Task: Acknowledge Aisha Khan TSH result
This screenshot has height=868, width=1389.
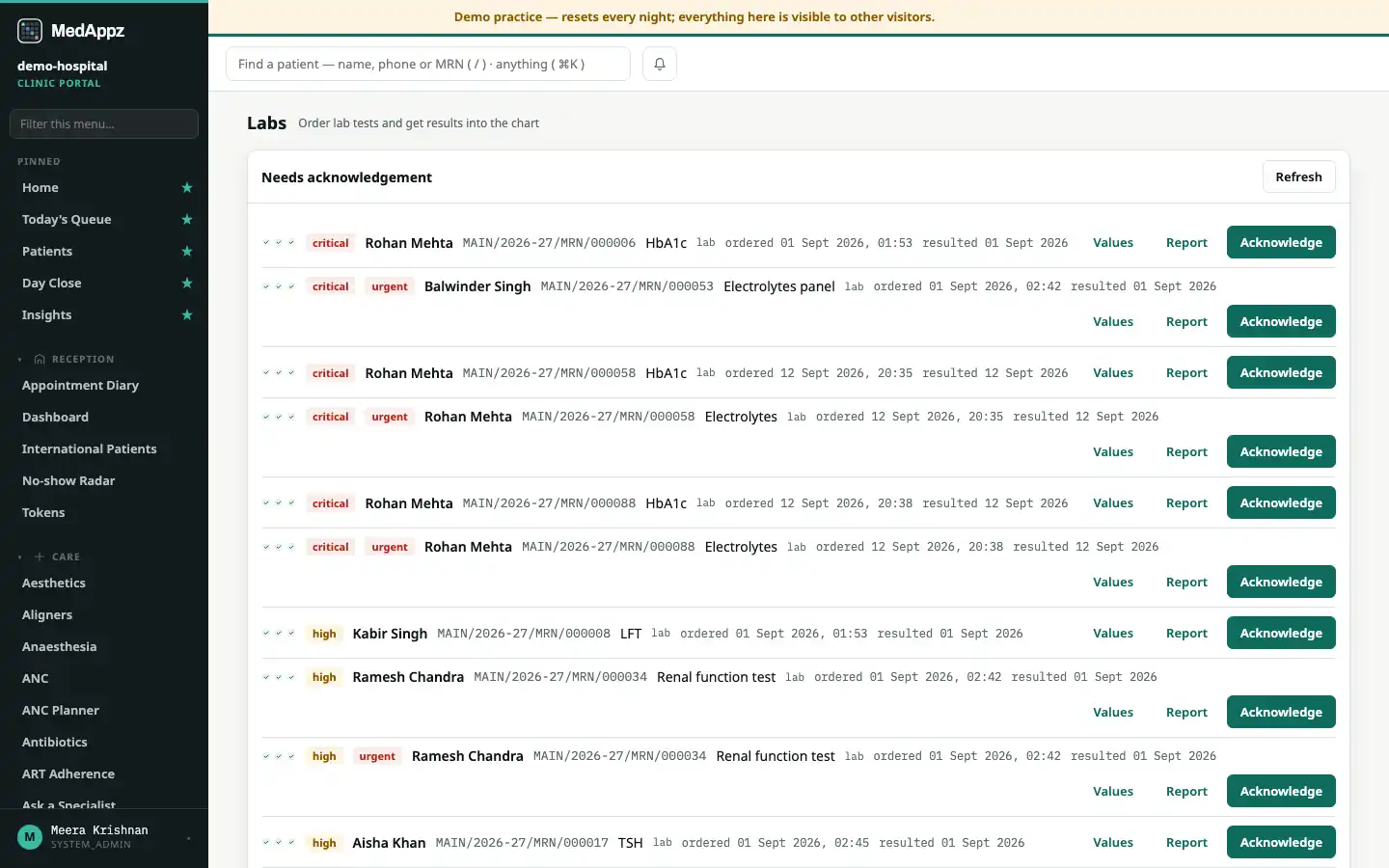Action: 1281,842
